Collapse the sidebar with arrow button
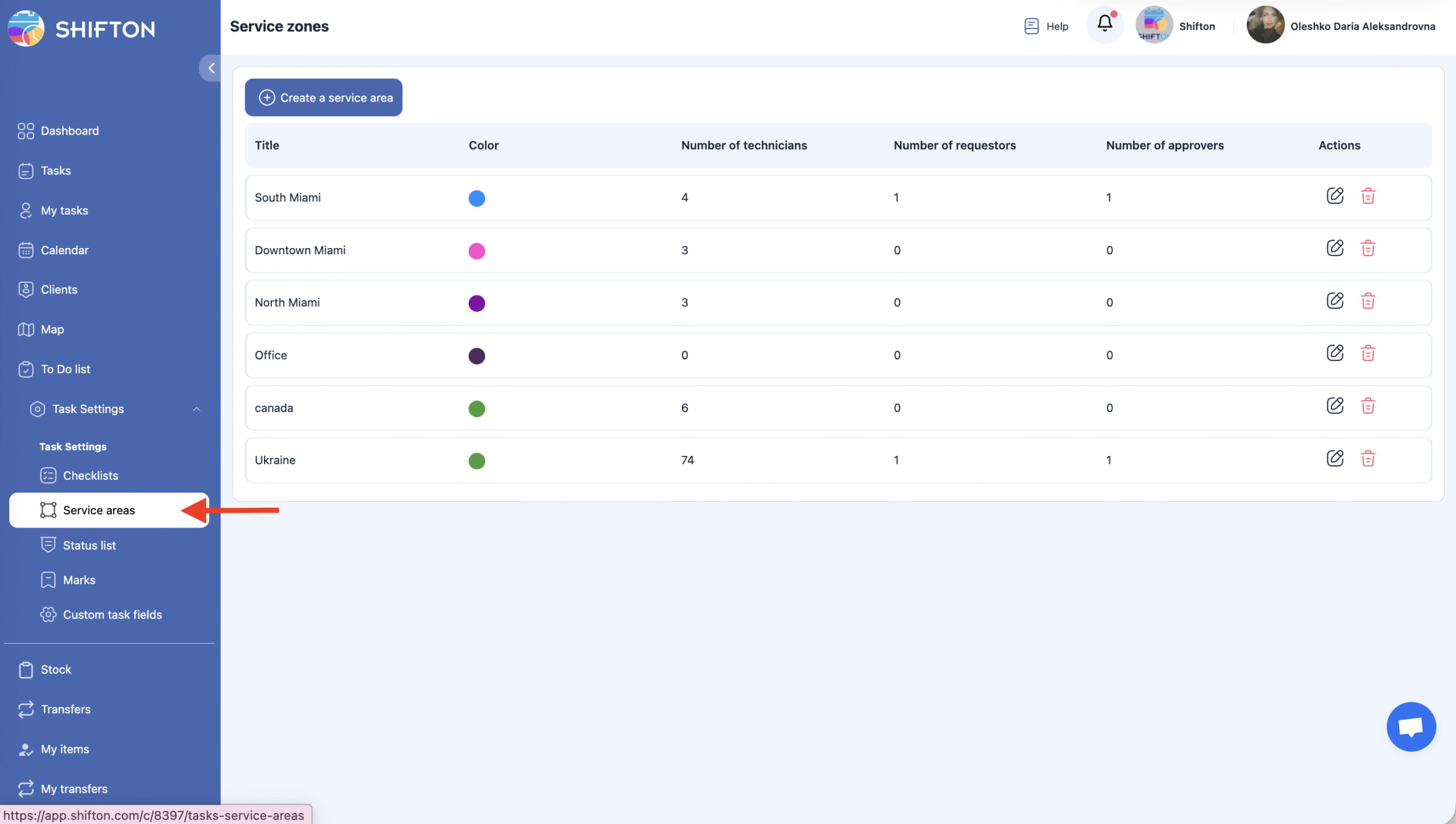Viewport: 1456px width, 824px height. pyautogui.click(x=211, y=68)
